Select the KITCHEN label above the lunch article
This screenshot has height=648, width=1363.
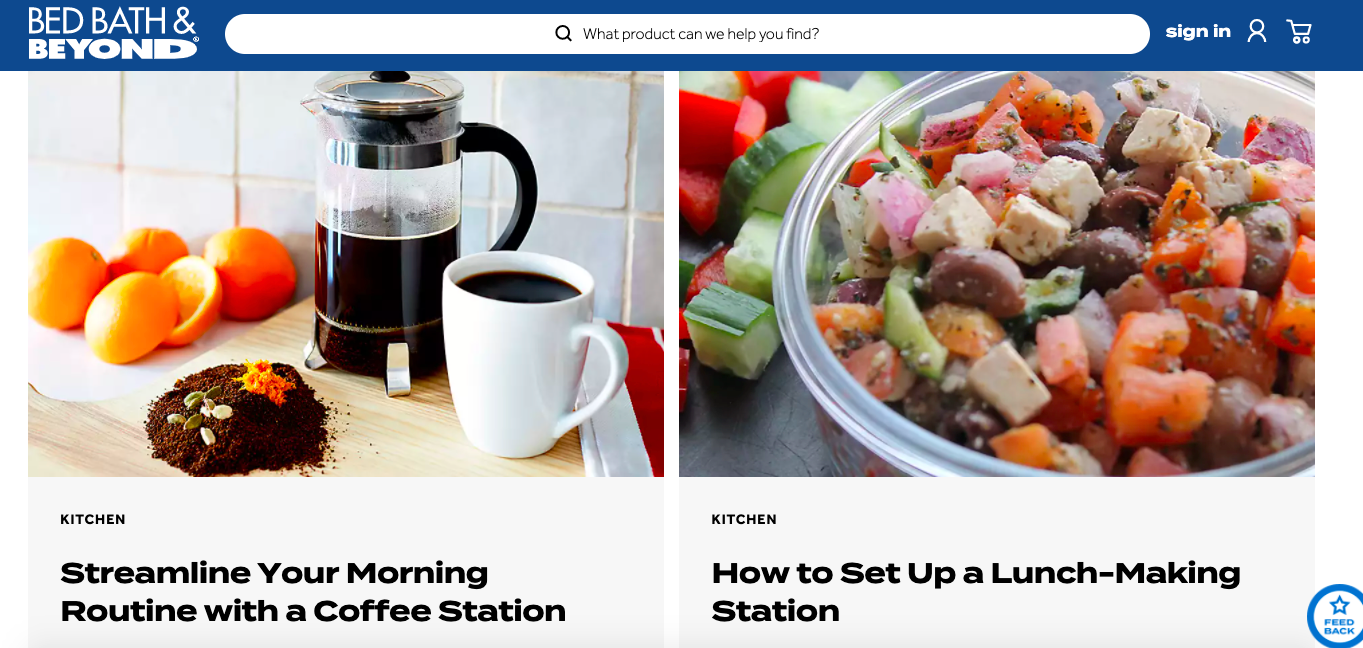point(744,520)
